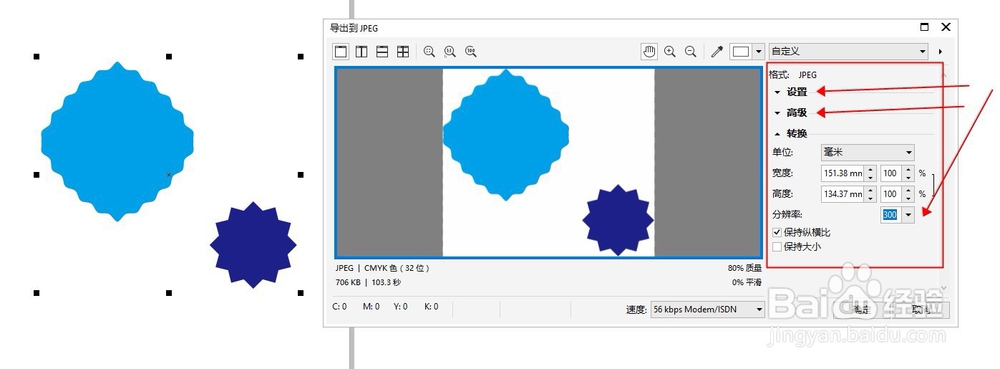The height and width of the screenshot is (369, 1000).
Task: Click the C: 0 color readout
Action: (340, 307)
